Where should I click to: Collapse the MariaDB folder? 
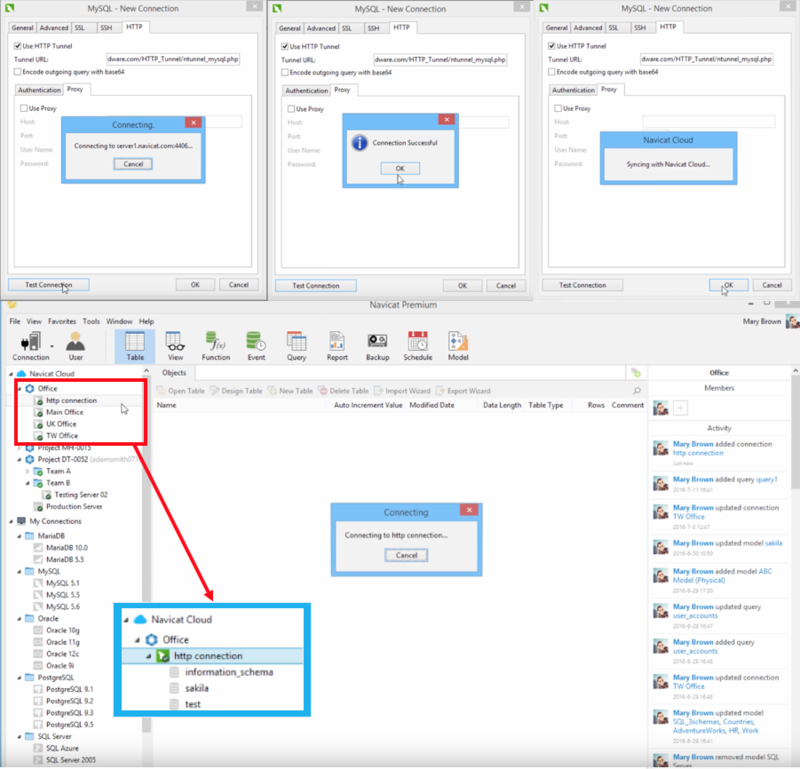19,536
